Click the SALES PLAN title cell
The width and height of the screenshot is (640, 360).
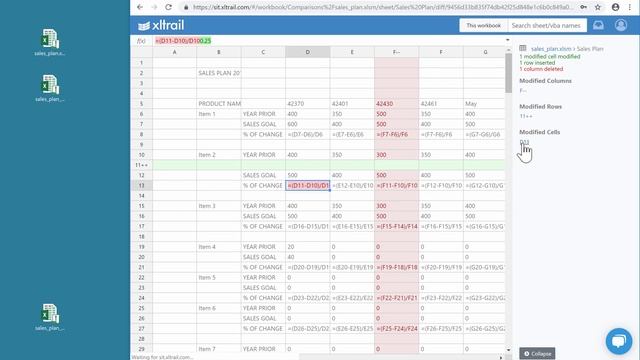[219, 73]
